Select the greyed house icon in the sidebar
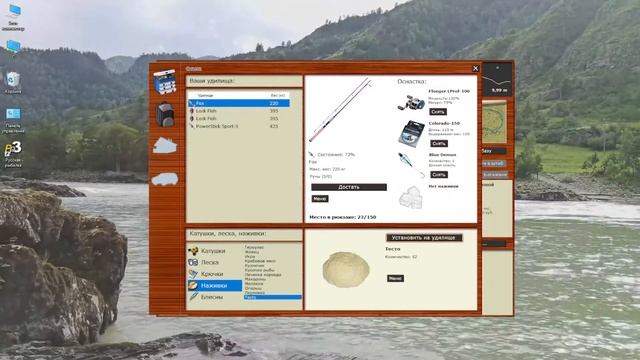The width and height of the screenshot is (640, 360). [x=165, y=145]
